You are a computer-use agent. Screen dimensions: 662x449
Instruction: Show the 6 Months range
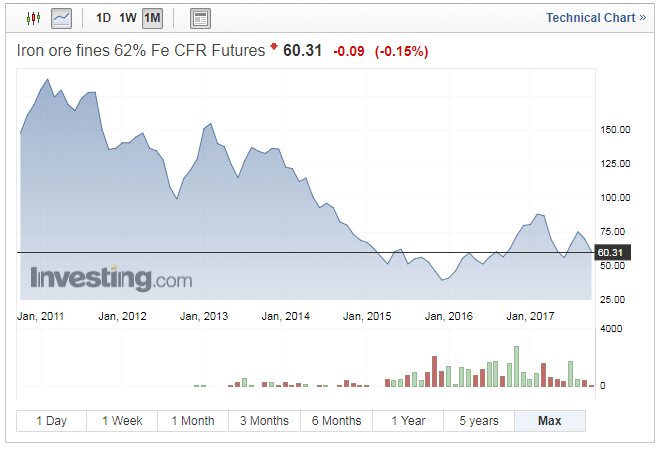(x=336, y=421)
